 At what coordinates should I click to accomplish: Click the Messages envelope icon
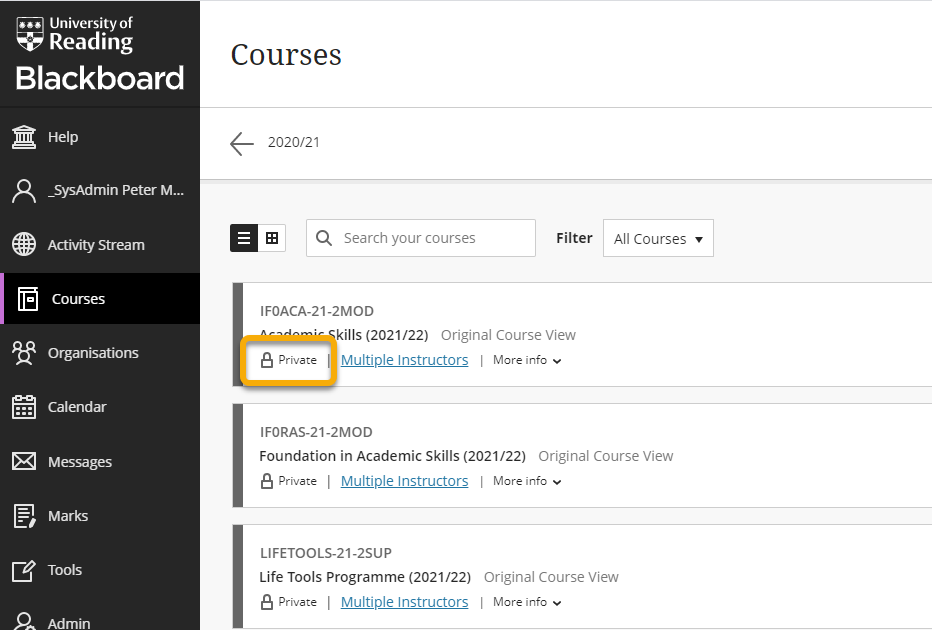point(24,461)
